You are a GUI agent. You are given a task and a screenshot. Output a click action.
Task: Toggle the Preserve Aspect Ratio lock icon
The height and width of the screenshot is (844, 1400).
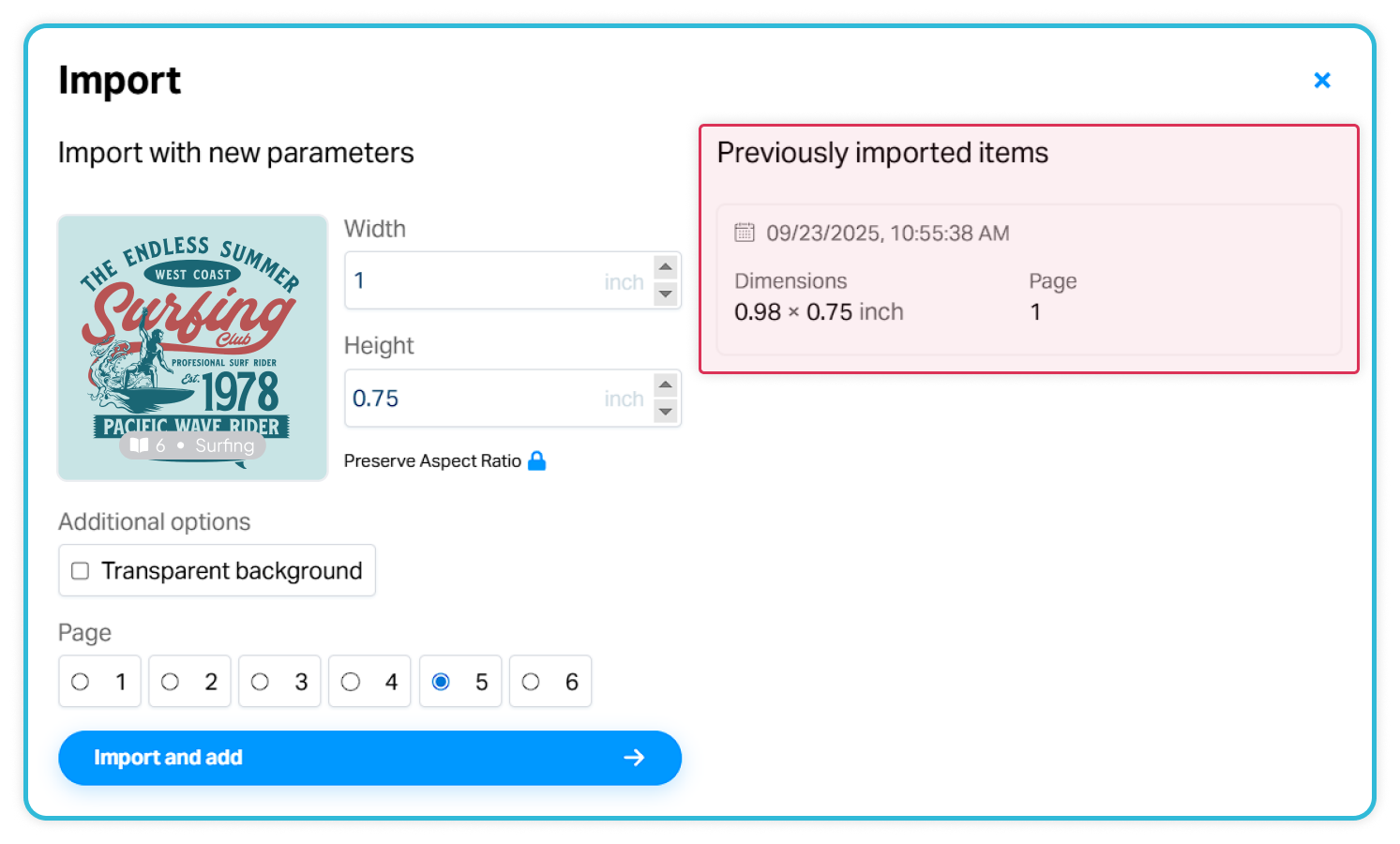(536, 460)
